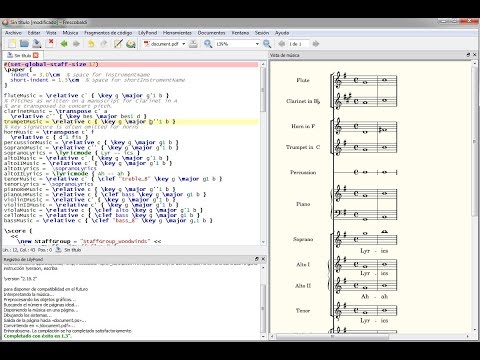
Task: Open the Ventana menu
Action: point(240,33)
